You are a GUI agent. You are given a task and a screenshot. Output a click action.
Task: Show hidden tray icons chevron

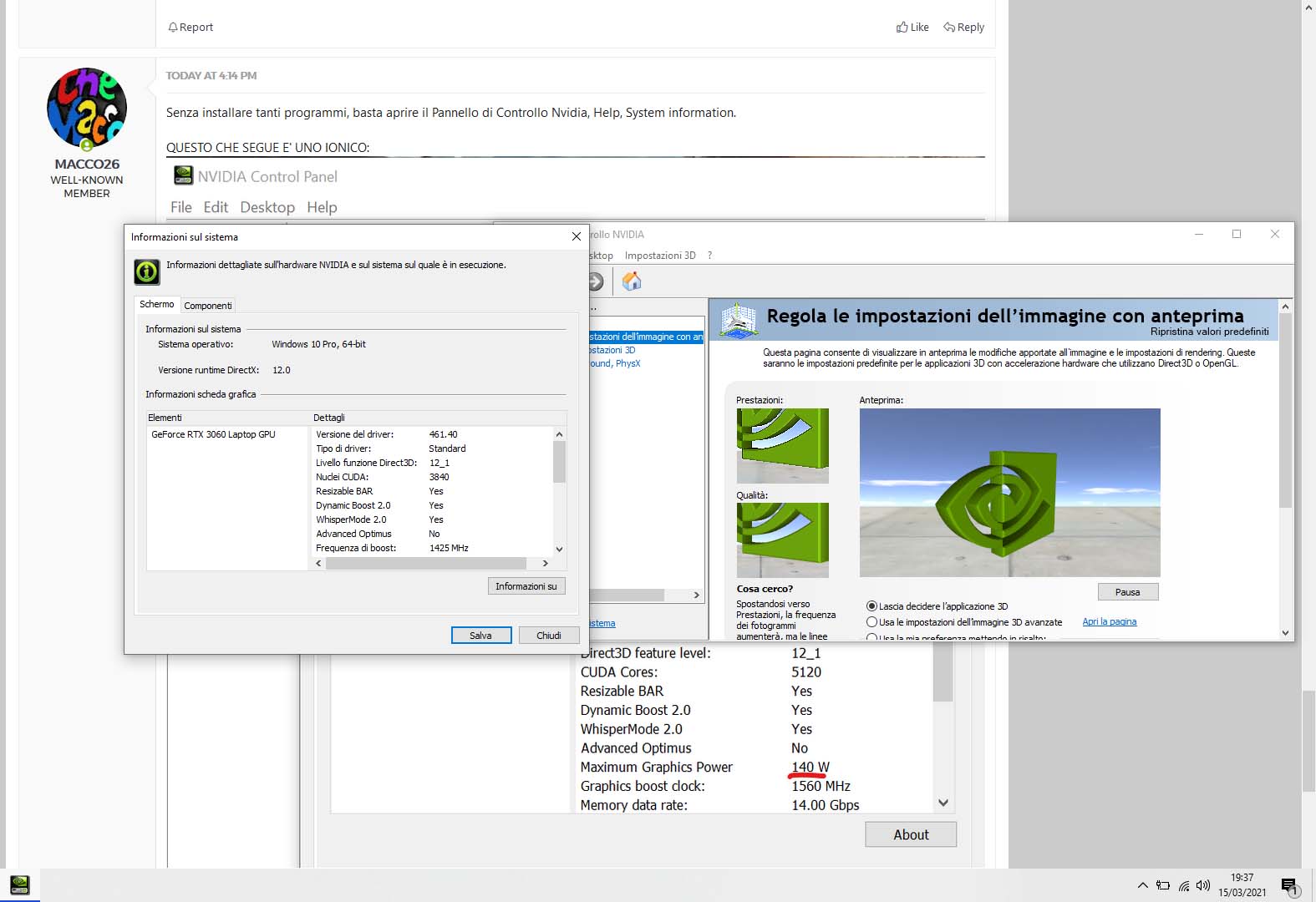[1142, 885]
